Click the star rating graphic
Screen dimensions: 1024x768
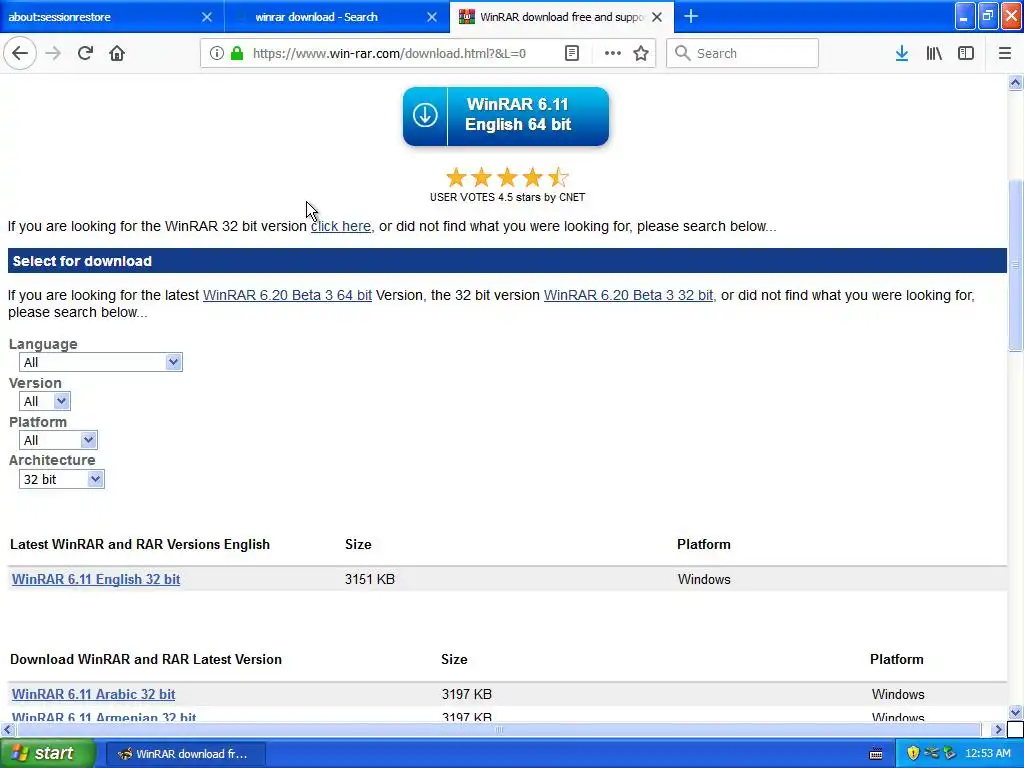507,177
